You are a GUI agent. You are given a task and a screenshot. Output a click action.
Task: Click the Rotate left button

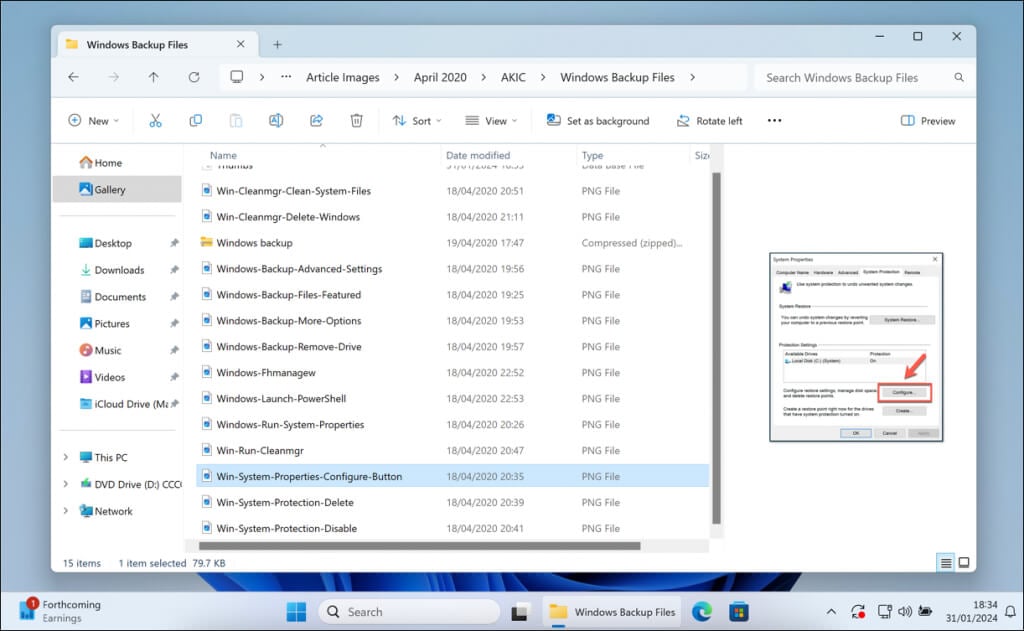[x=709, y=121]
